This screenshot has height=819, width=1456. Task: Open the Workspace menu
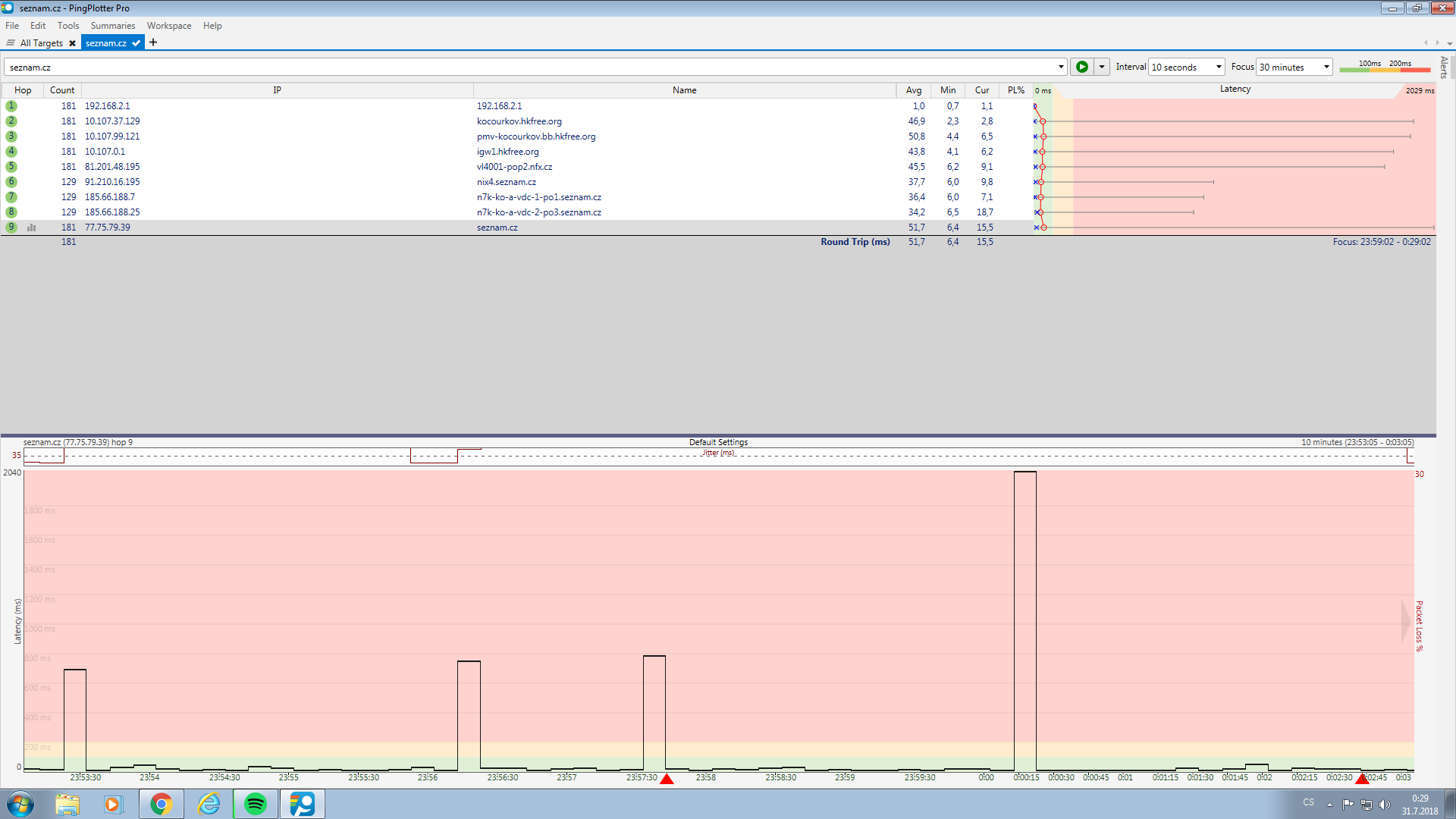168,25
